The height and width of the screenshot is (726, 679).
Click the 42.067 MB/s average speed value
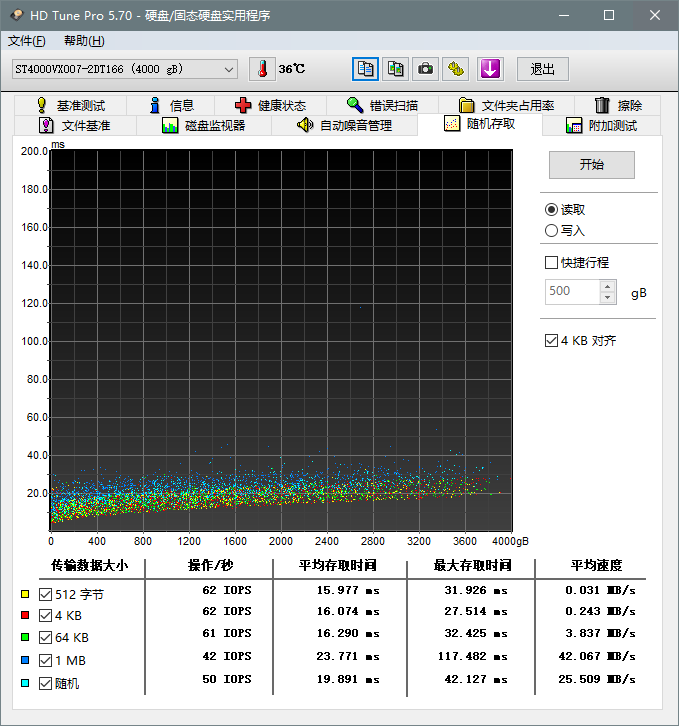click(x=597, y=657)
